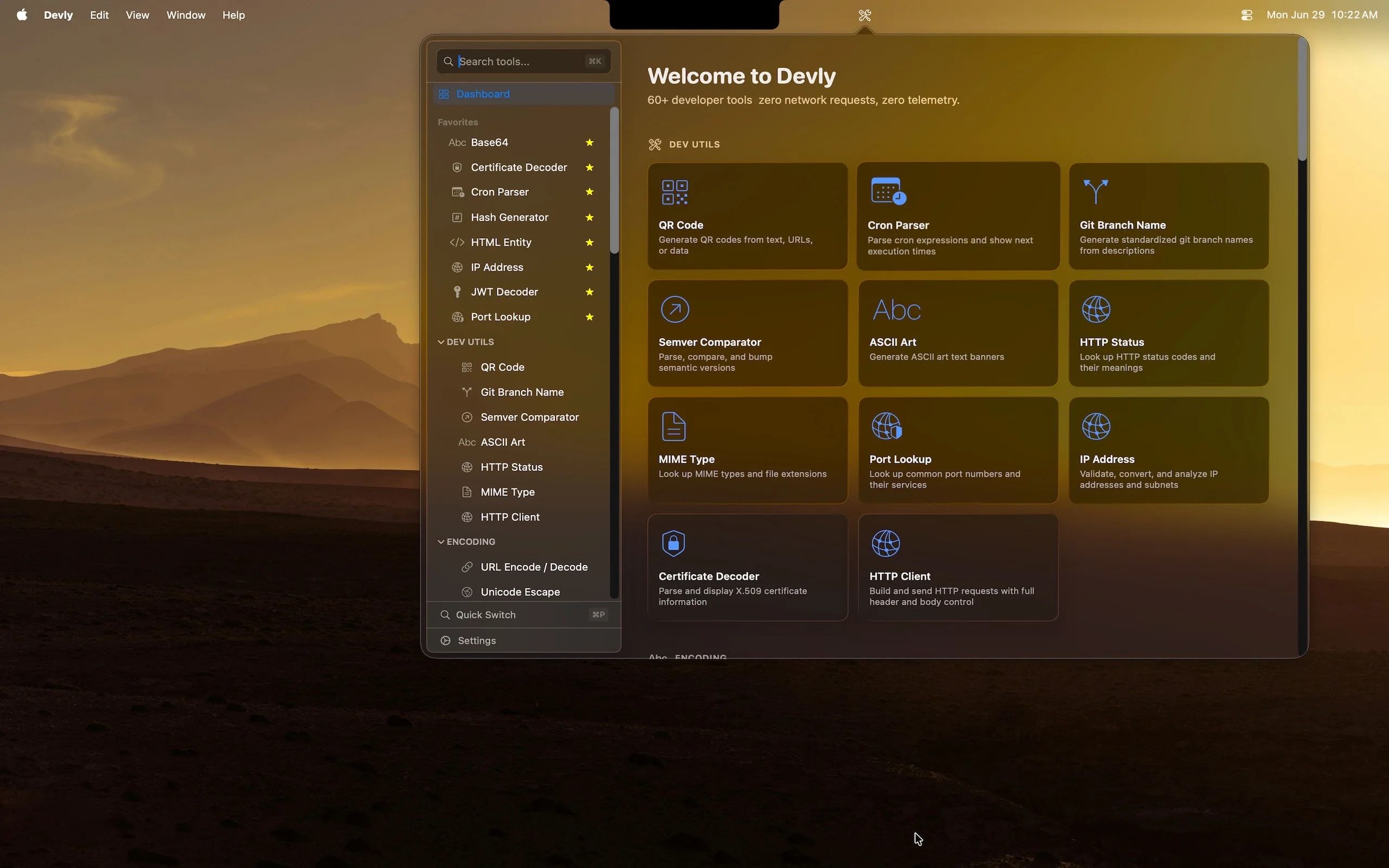Viewport: 1389px width, 868px height.
Task: Click the Dashboard grid icon
Action: pos(444,94)
